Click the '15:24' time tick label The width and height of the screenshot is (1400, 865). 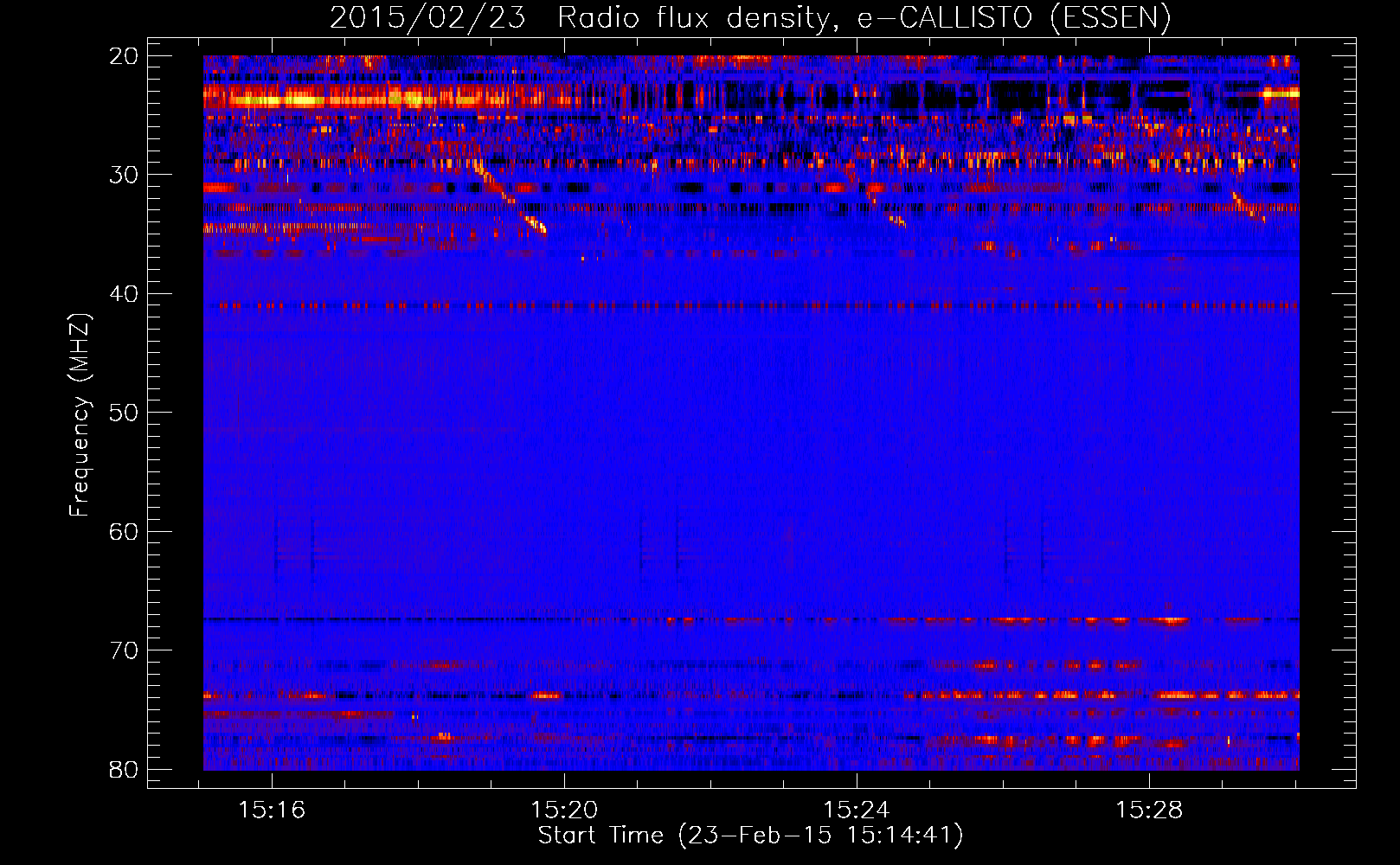point(857,811)
